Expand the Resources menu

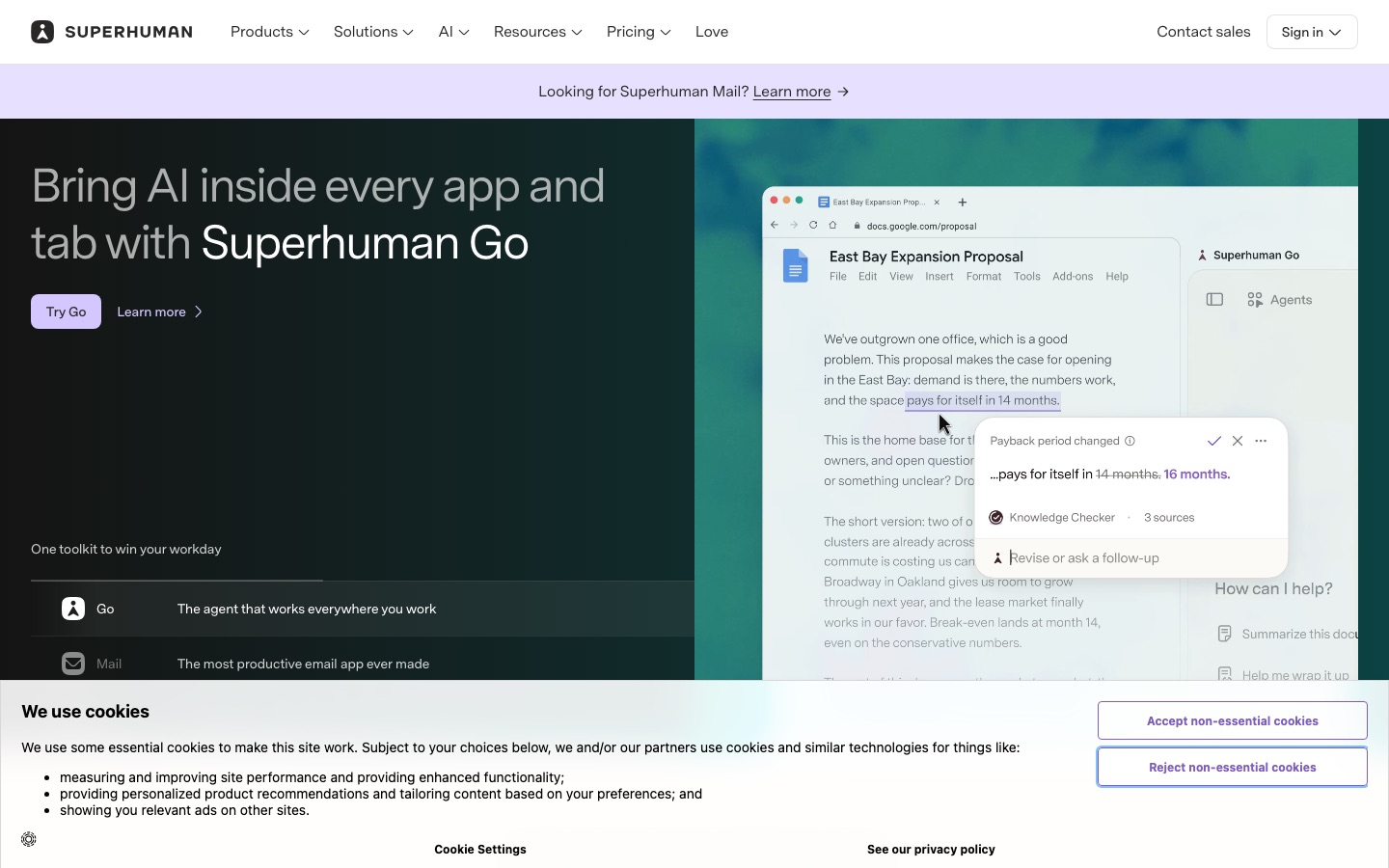click(x=538, y=32)
